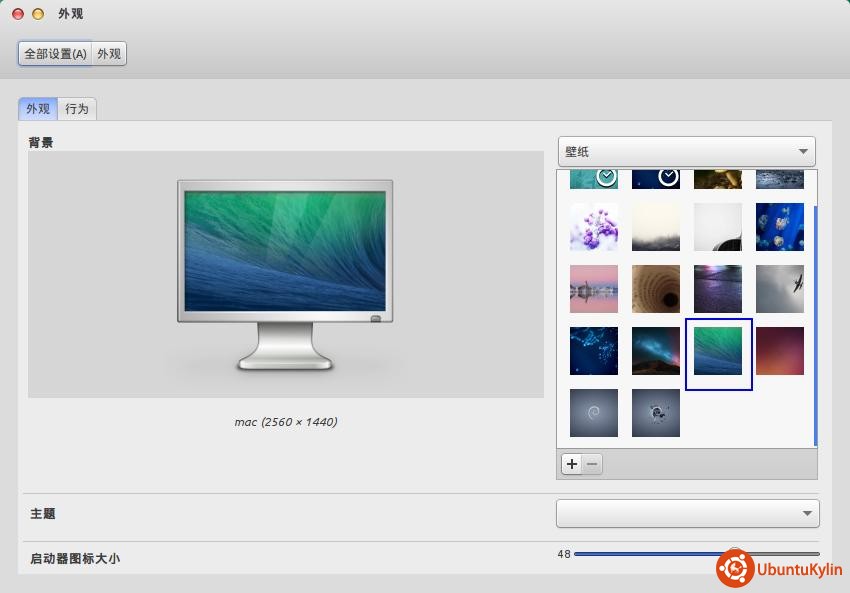Pick the airplane in gray sky wallpaper
850x593 pixels.
click(x=780, y=289)
